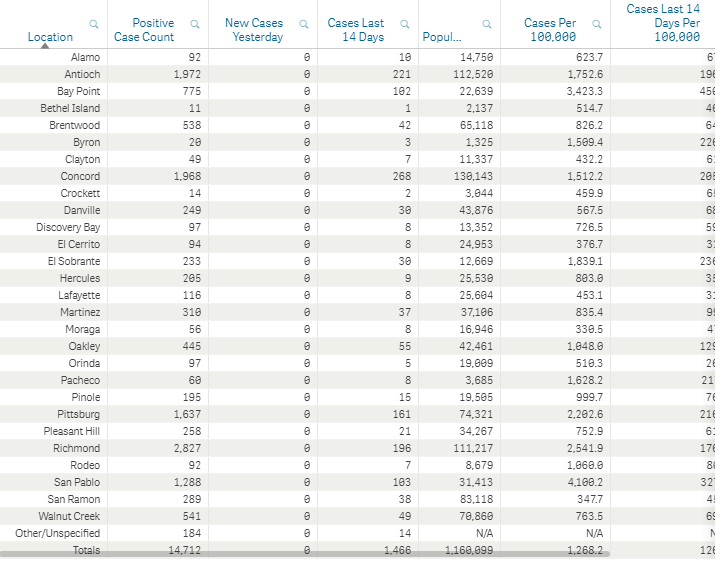Open search for the Population column

(487, 24)
